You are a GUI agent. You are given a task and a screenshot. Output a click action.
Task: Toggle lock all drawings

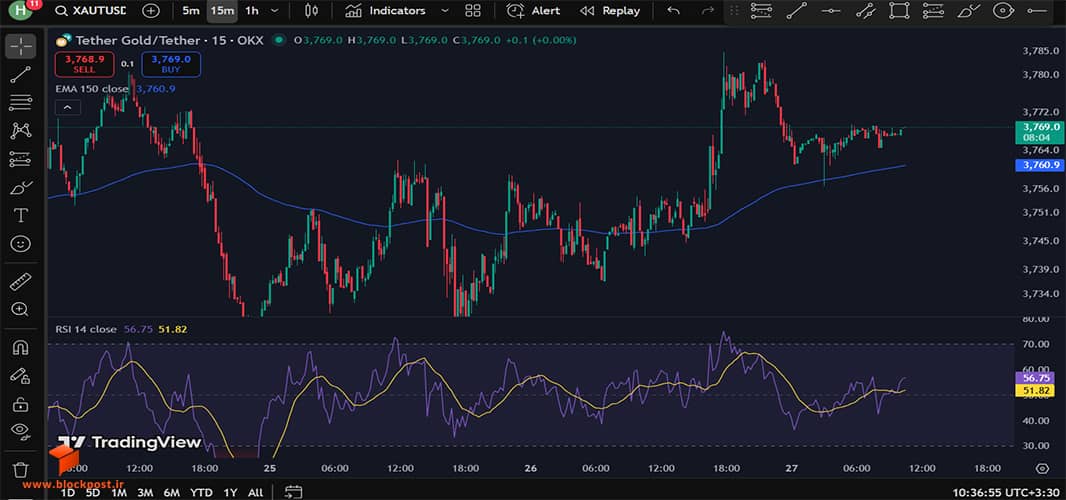(20, 404)
